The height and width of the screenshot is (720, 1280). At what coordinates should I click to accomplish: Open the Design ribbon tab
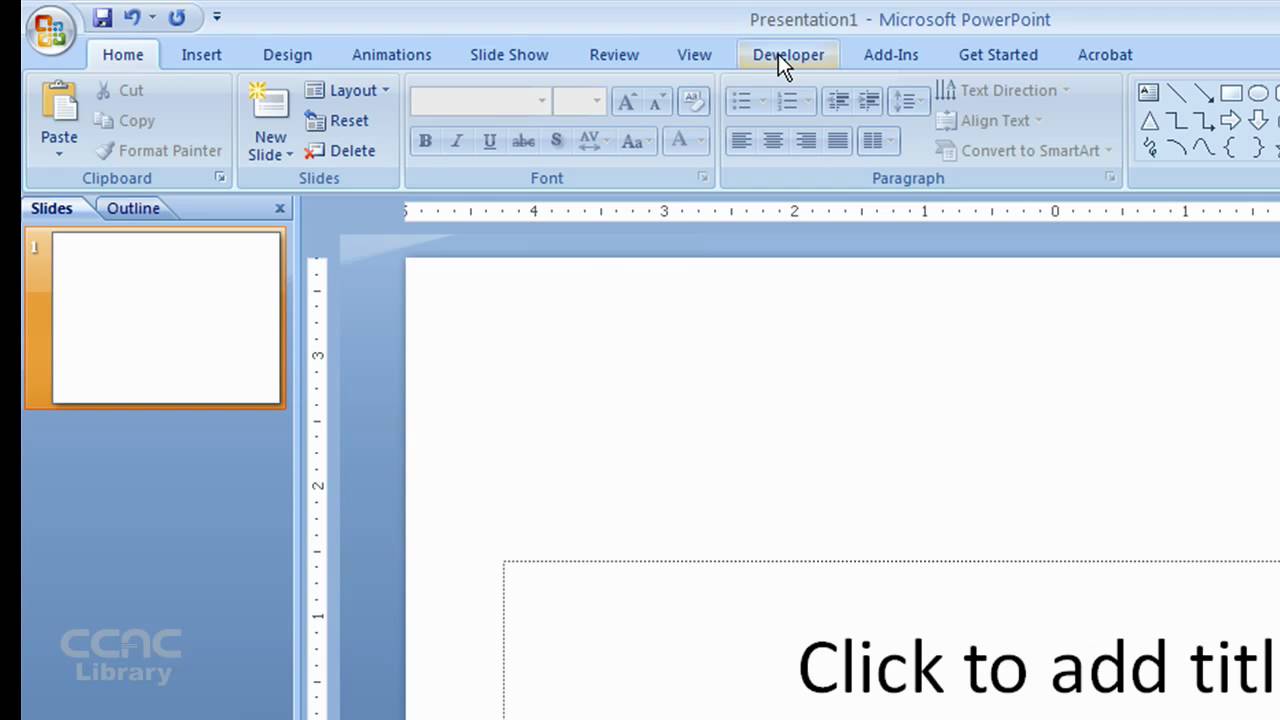coord(287,55)
